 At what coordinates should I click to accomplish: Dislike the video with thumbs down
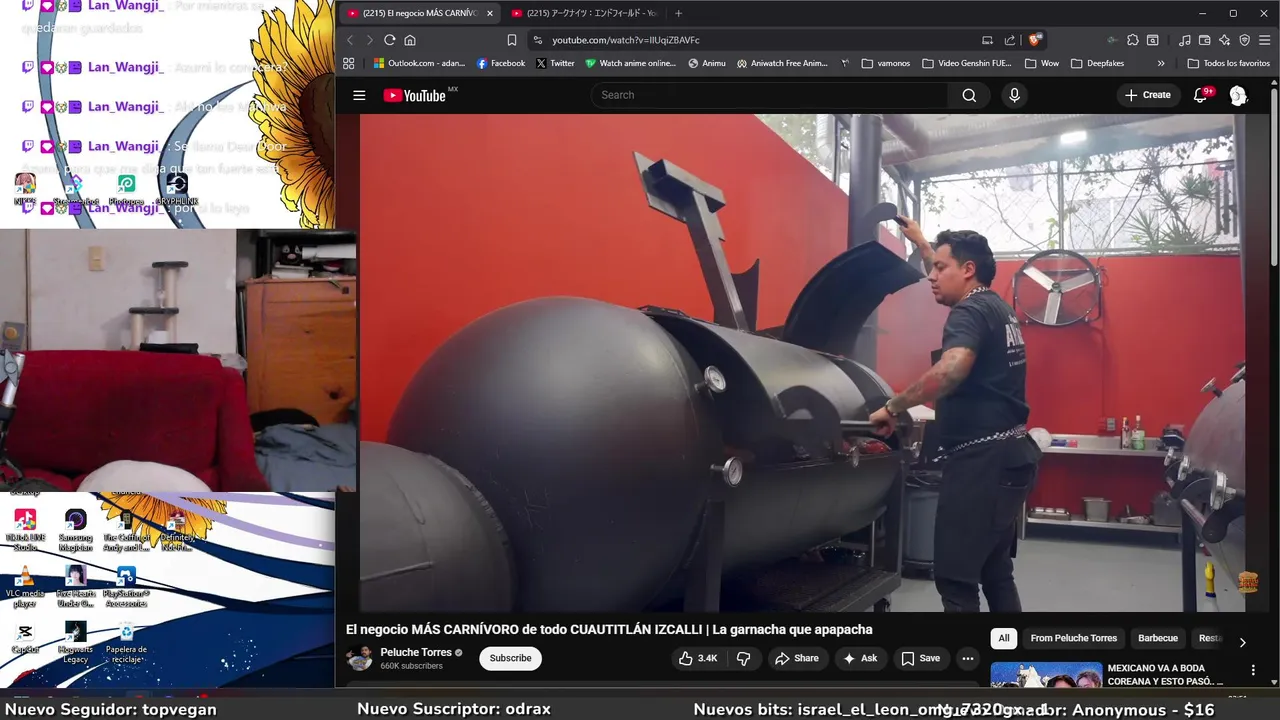pos(743,658)
